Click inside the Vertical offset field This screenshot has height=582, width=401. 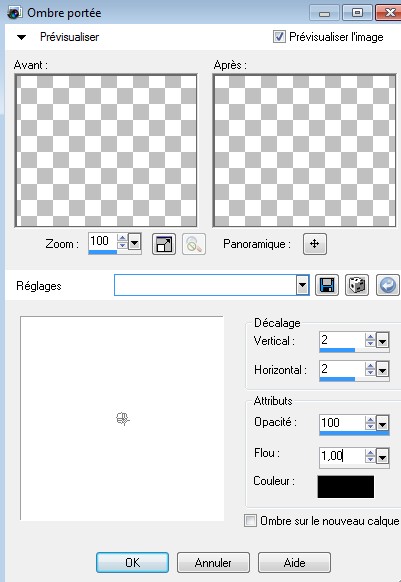pyautogui.click(x=342, y=340)
